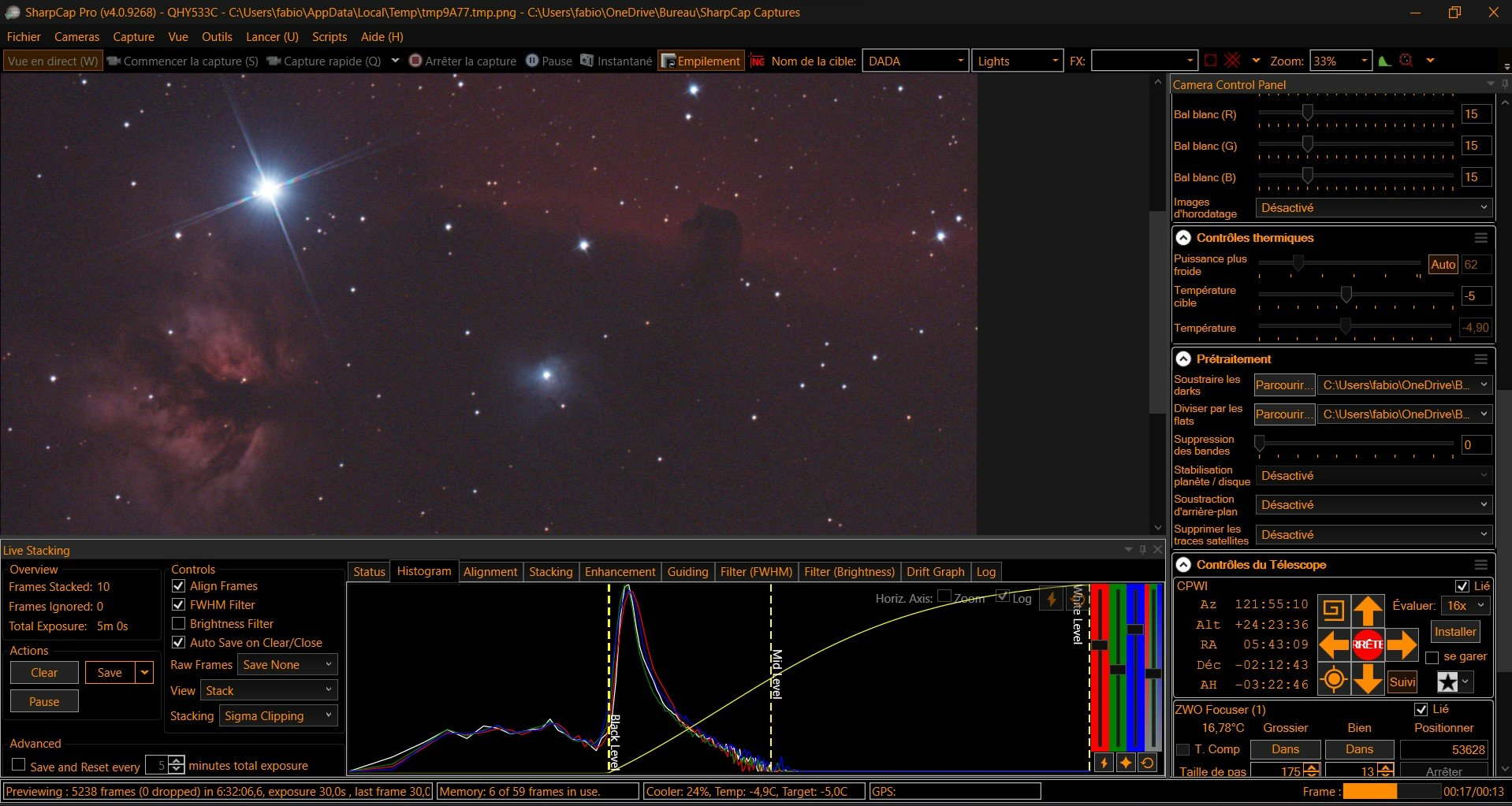Toggle the red reticule crosshair overlay icon
This screenshot has width=1512, height=806.
tap(1233, 61)
